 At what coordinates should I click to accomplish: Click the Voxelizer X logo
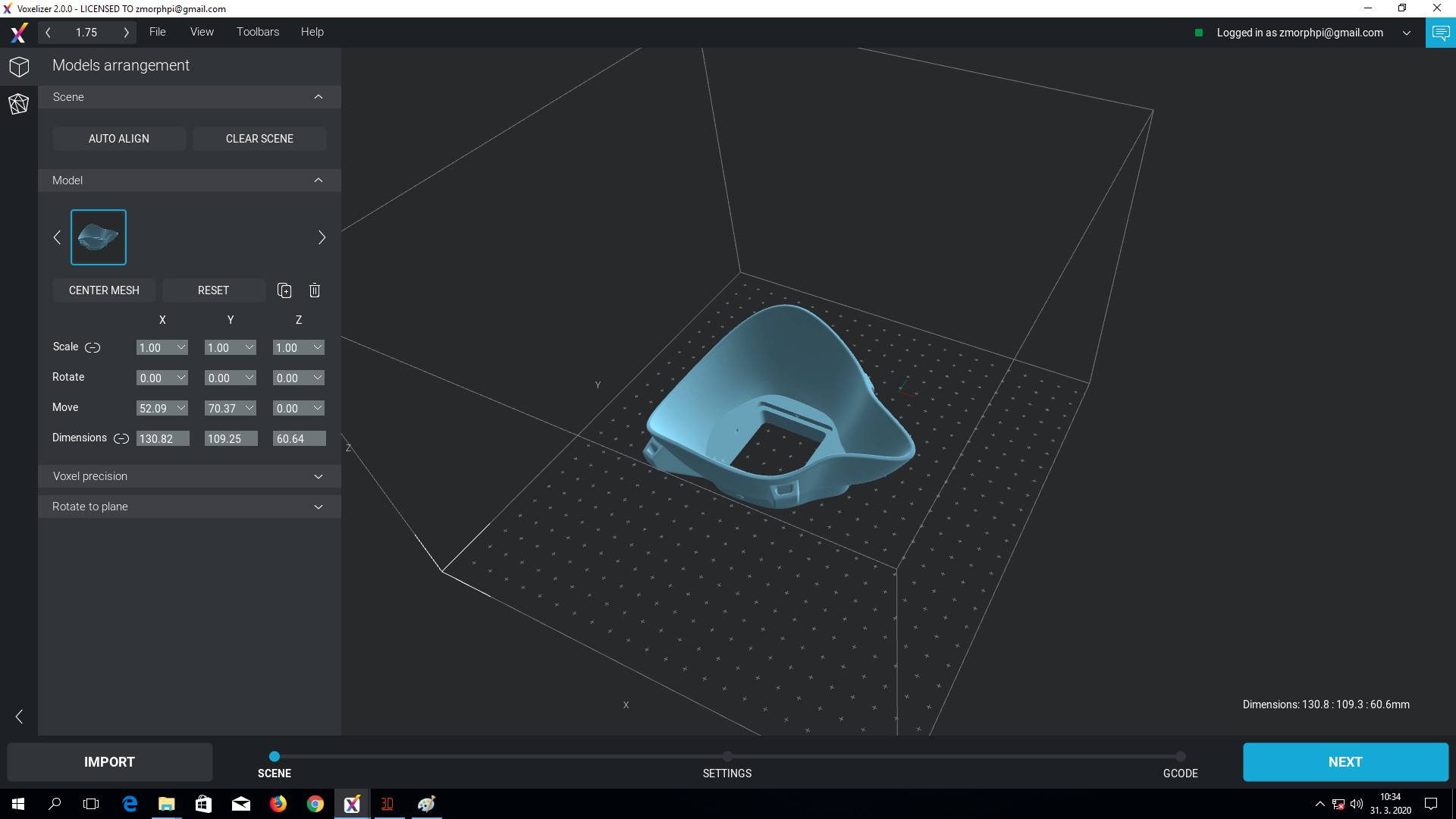click(19, 33)
